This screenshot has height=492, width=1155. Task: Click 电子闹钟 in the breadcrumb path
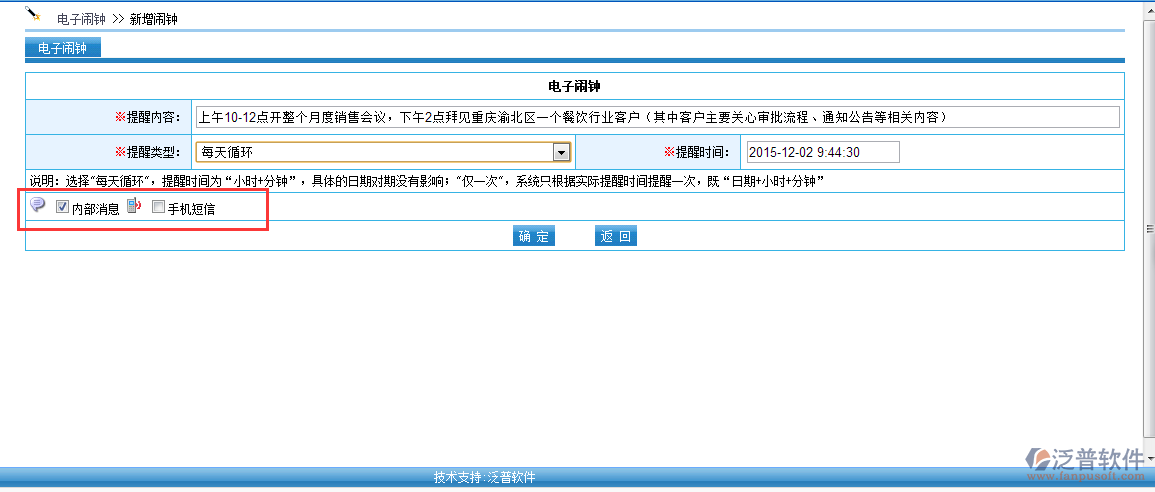coord(81,19)
